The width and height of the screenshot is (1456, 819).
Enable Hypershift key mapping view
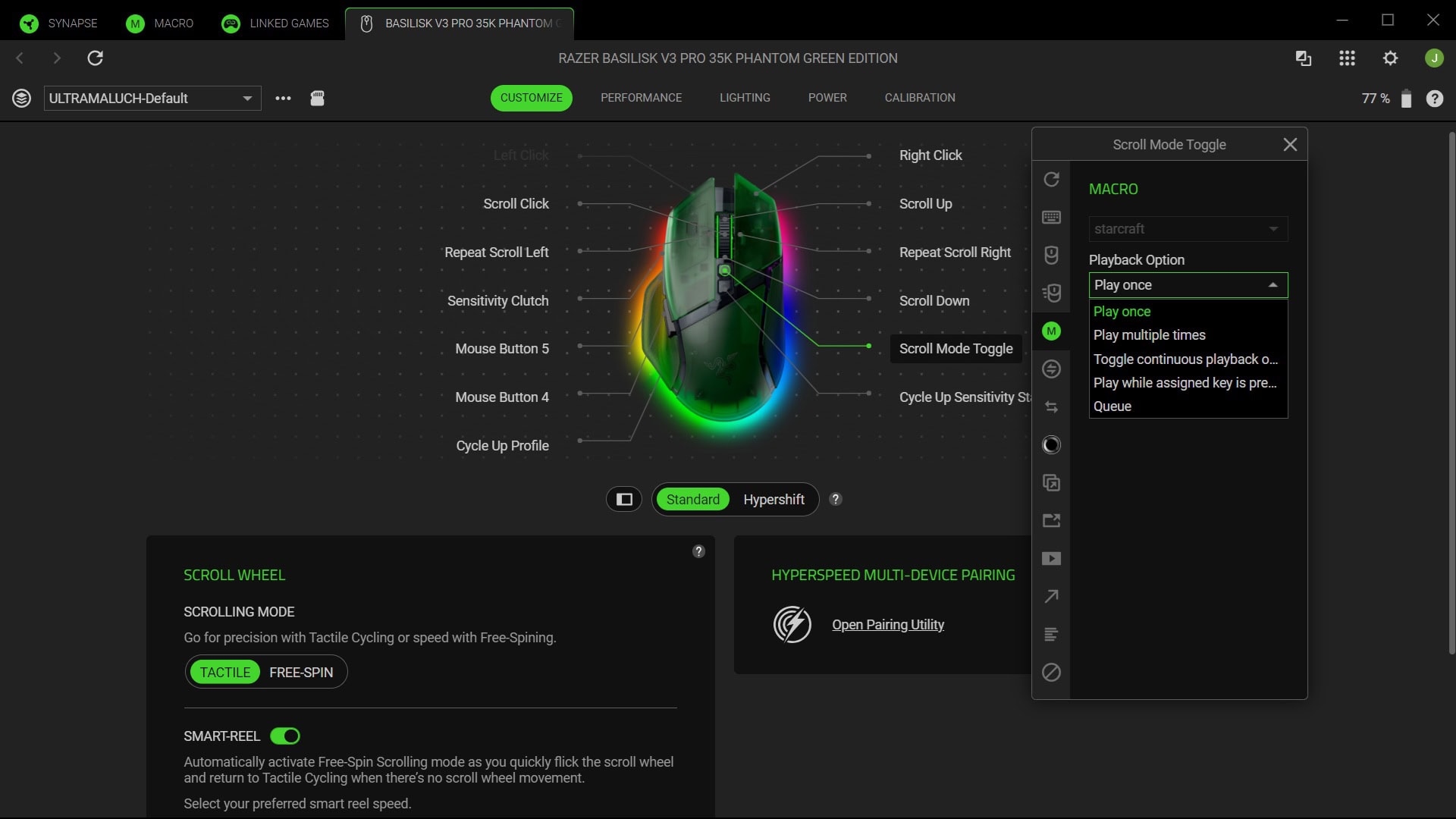coord(773,499)
